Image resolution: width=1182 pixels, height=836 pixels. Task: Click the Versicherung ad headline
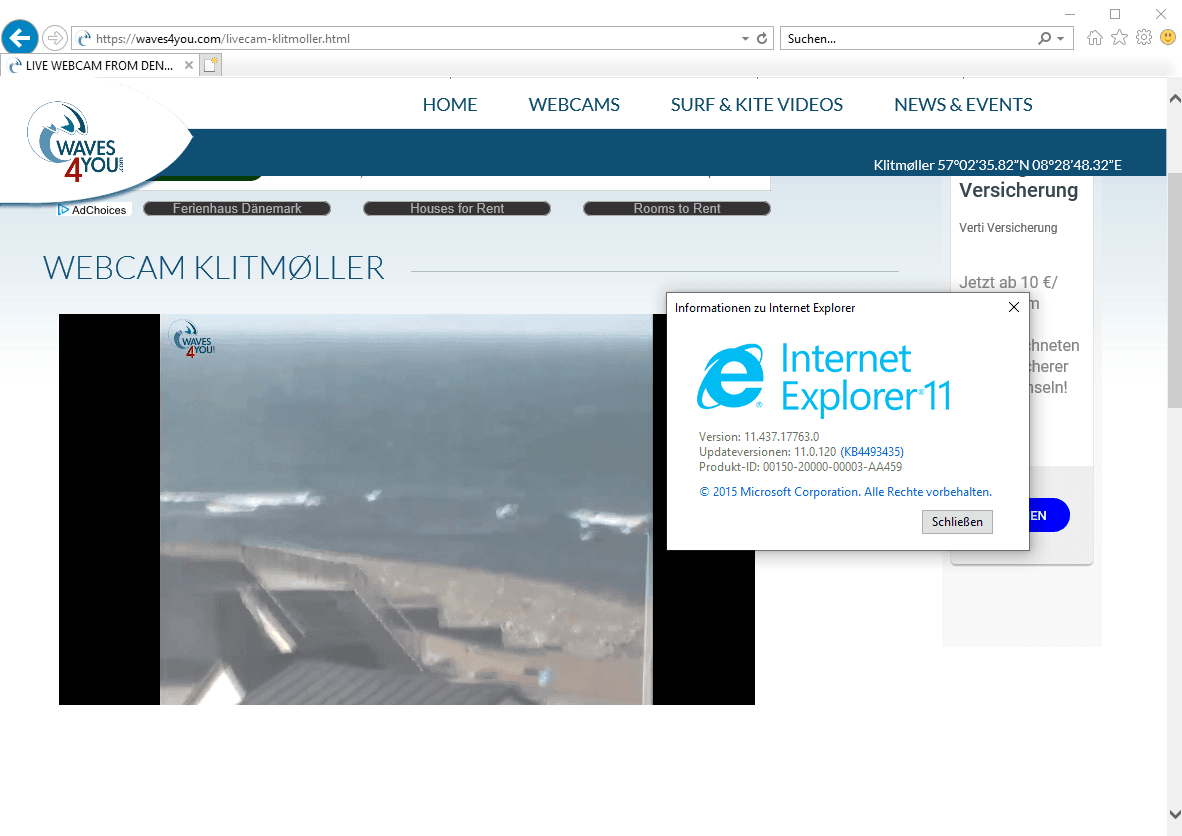1018,190
